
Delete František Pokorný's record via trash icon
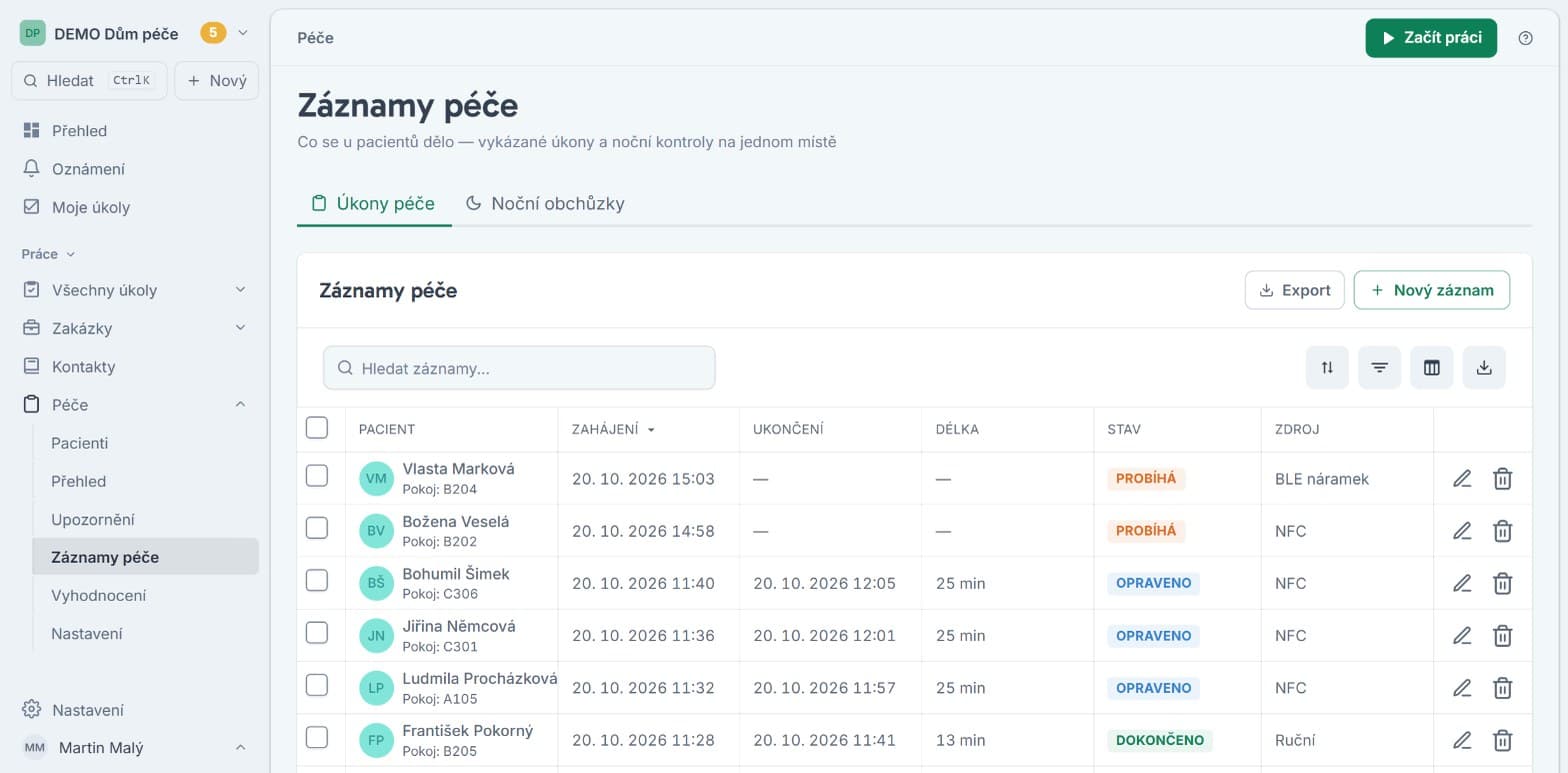[1502, 740]
